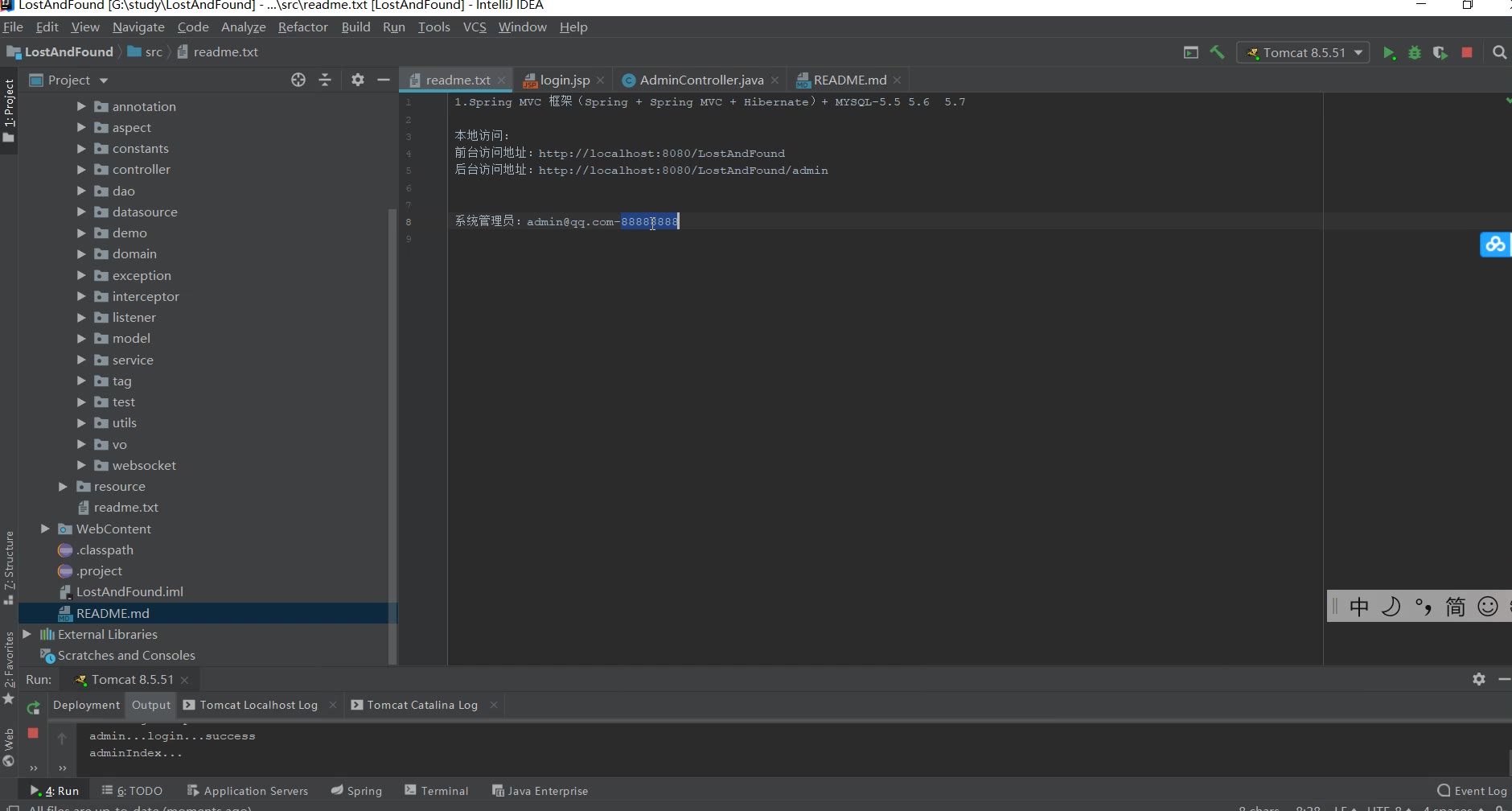Image resolution: width=1512 pixels, height=811 pixels.
Task: Select LostAndFound.iml in project tree
Action: pos(129,591)
